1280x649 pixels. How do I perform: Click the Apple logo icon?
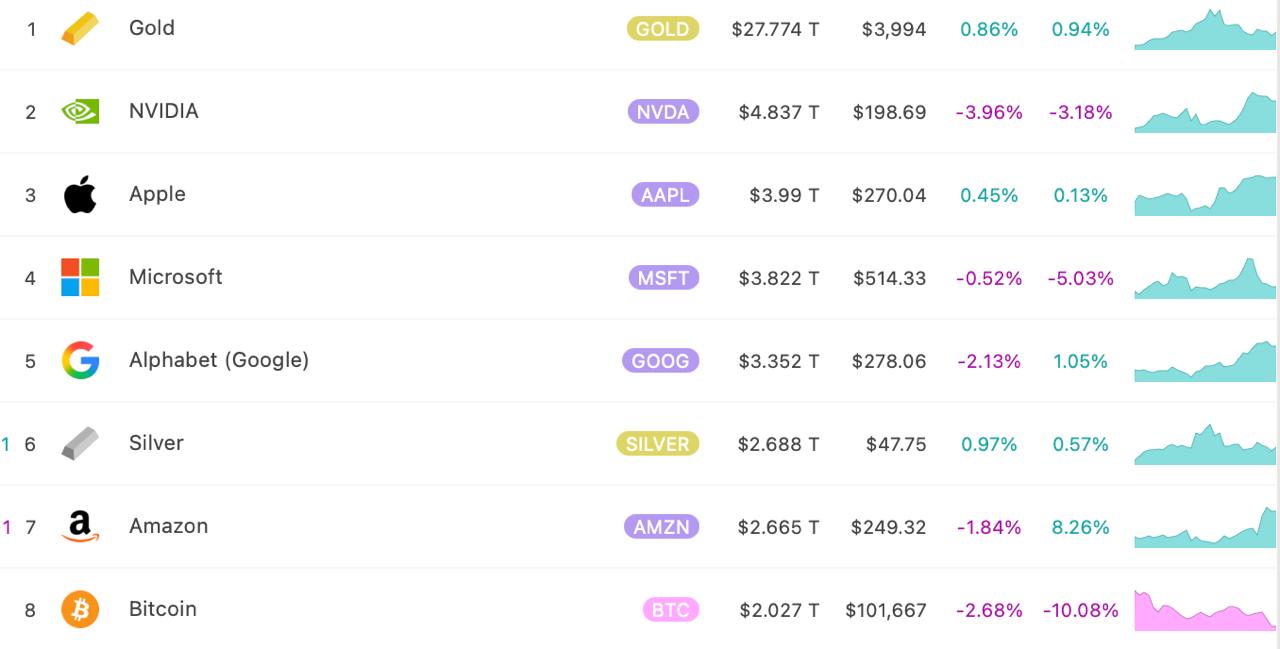pos(80,195)
